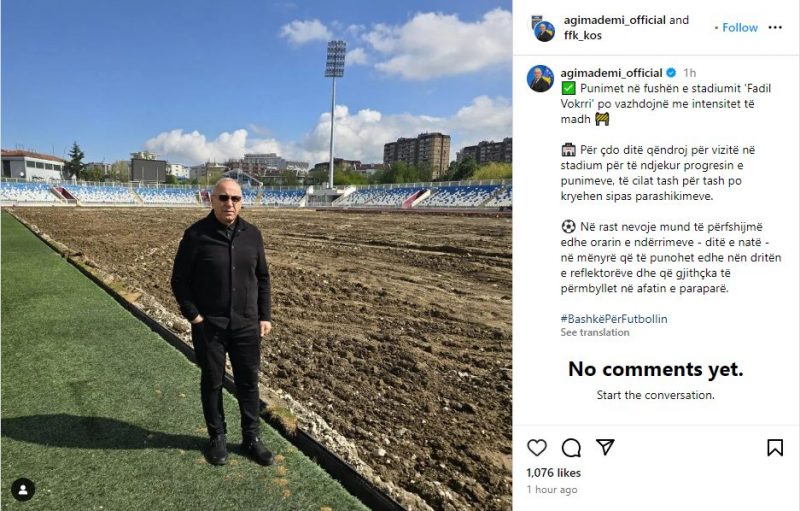800x511 pixels.
Task: Click the caption author profile picture
Action: tap(540, 79)
